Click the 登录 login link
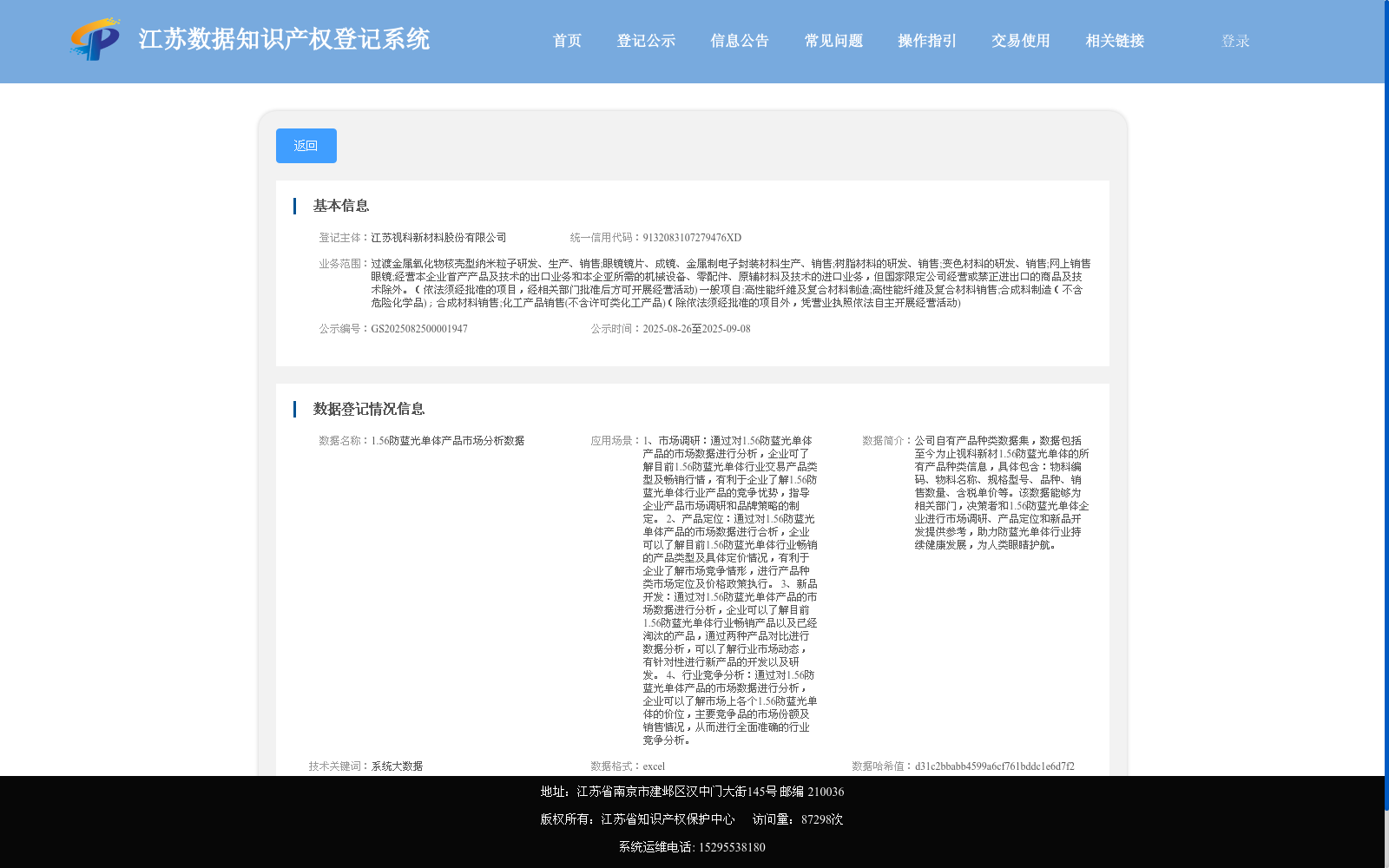Screen dimensions: 1389x868 [1235, 41]
